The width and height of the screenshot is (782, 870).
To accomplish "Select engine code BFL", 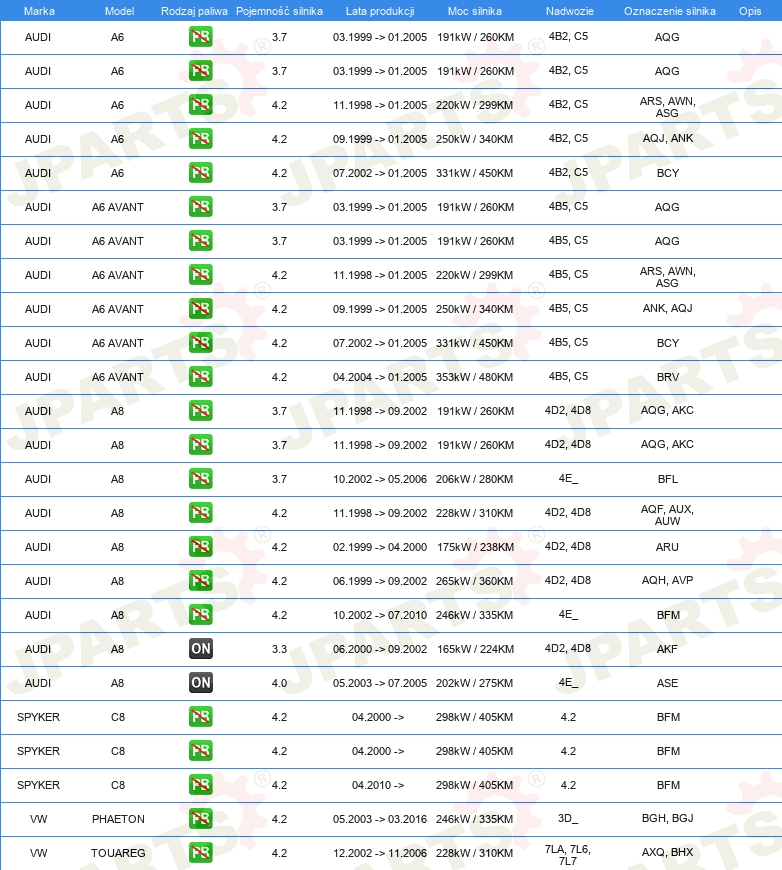I will 668,479.
